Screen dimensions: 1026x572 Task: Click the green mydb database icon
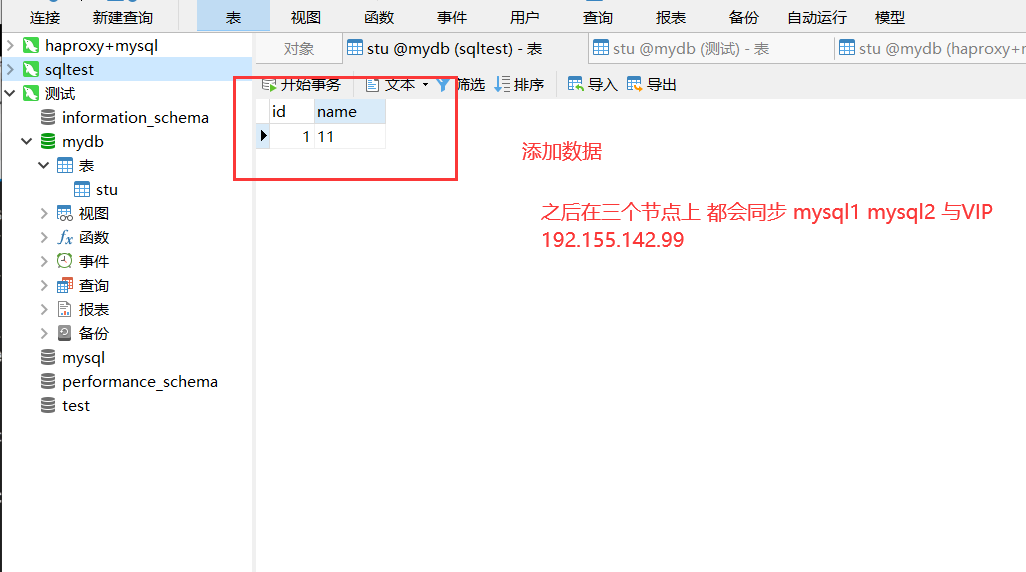pyautogui.click(x=48, y=141)
